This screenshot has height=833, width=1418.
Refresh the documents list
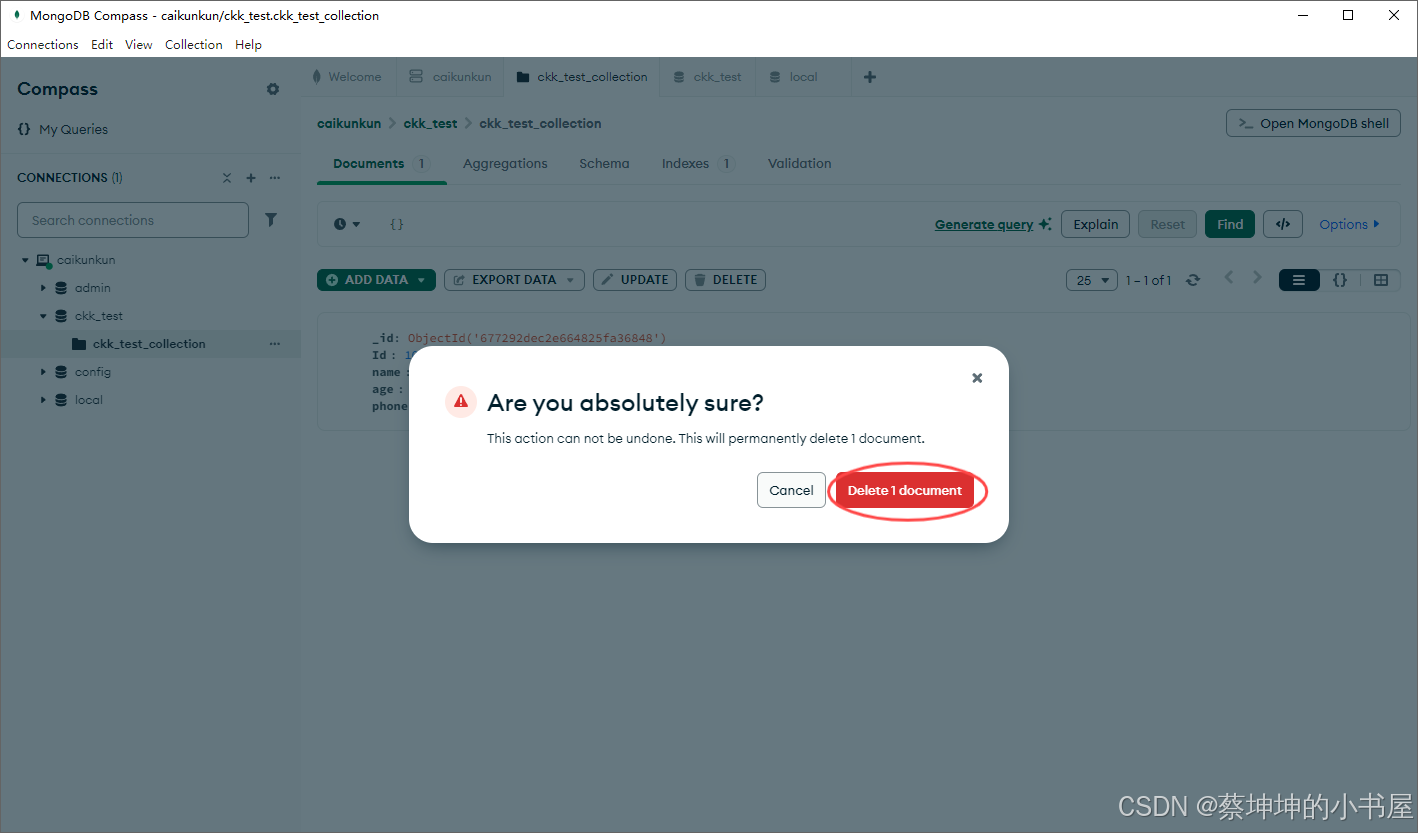1193,280
